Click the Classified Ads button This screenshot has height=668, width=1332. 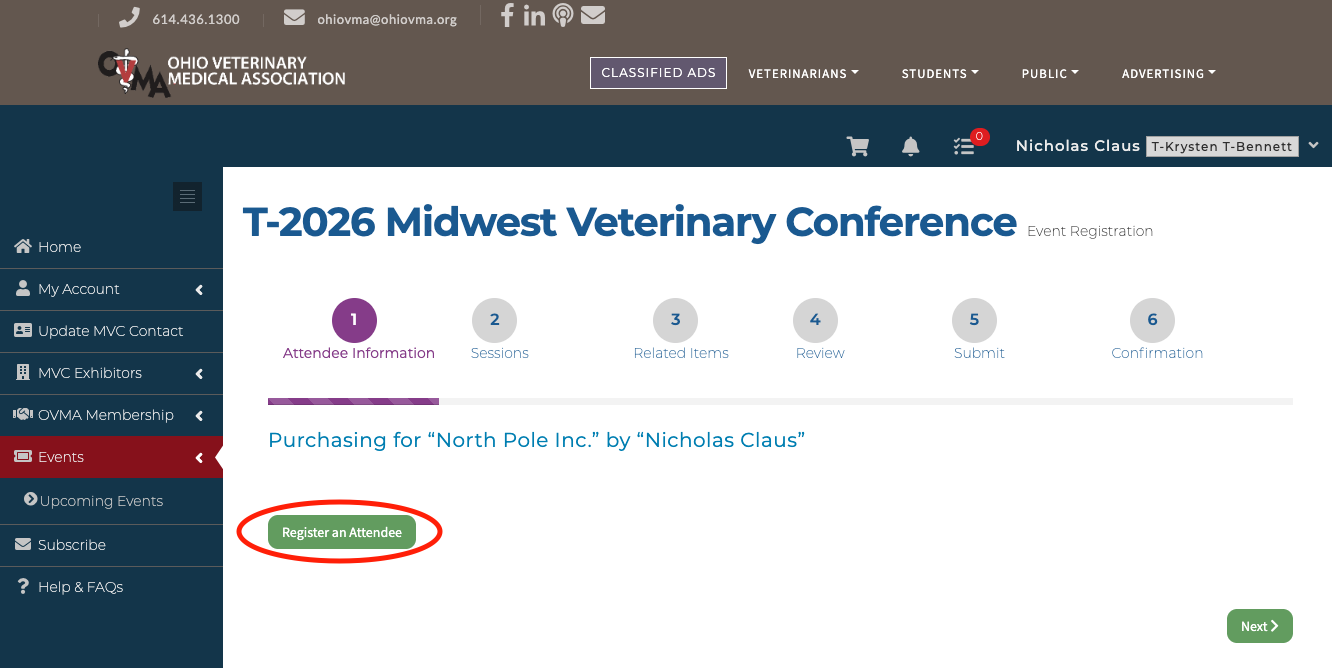(x=658, y=73)
